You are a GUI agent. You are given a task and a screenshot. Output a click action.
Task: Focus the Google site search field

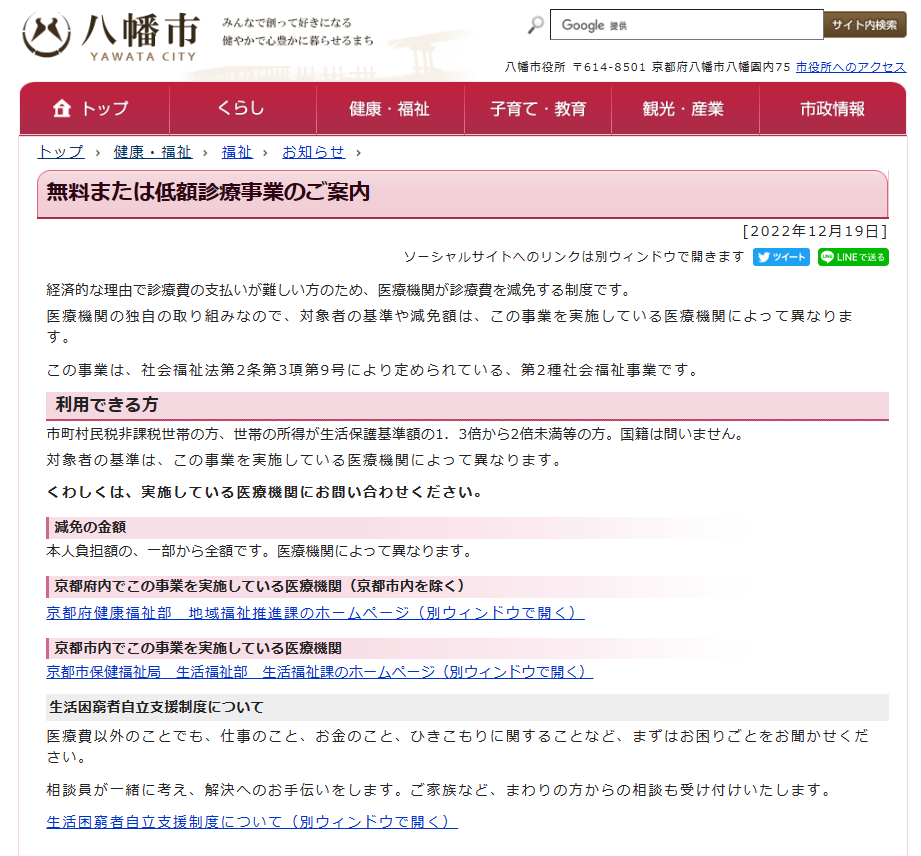click(686, 25)
